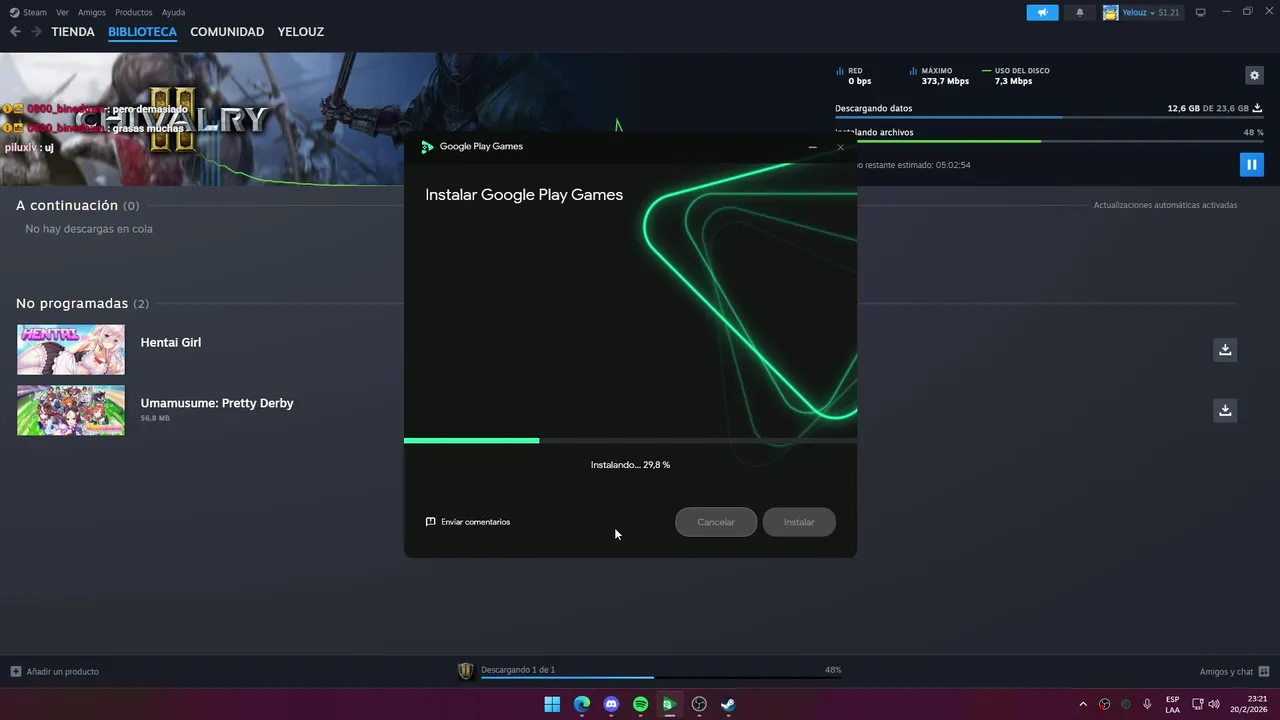Open the Hentai Girl thumbnail

coord(71,349)
